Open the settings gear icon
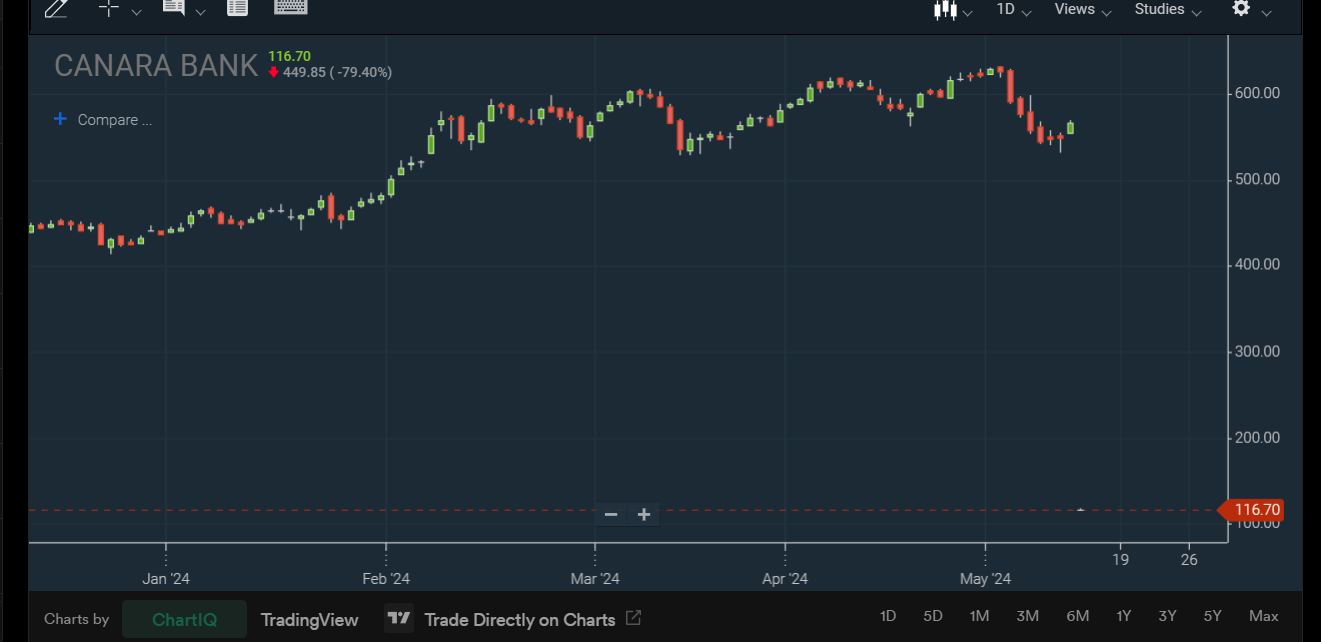 [1241, 9]
